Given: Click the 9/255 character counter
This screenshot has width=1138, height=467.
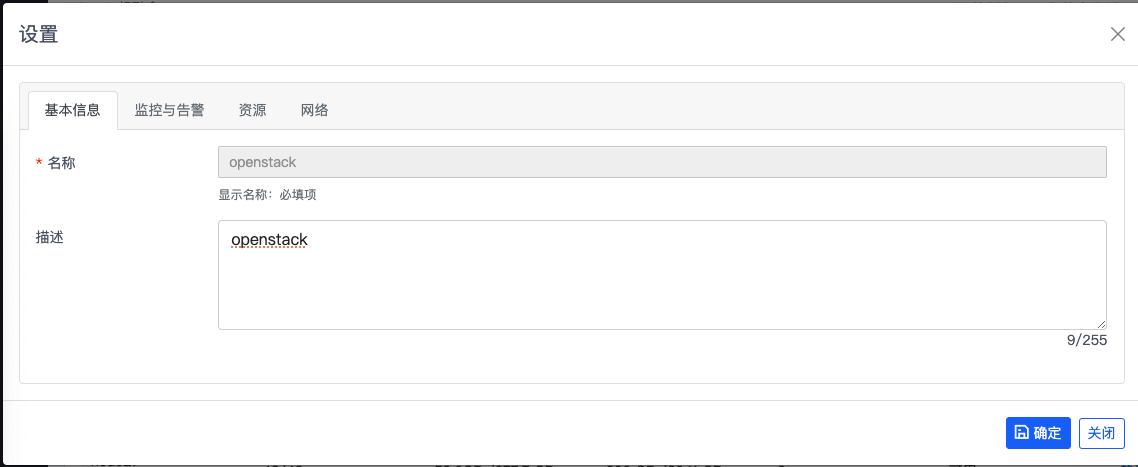Looking at the screenshot, I should pyautogui.click(x=1086, y=340).
